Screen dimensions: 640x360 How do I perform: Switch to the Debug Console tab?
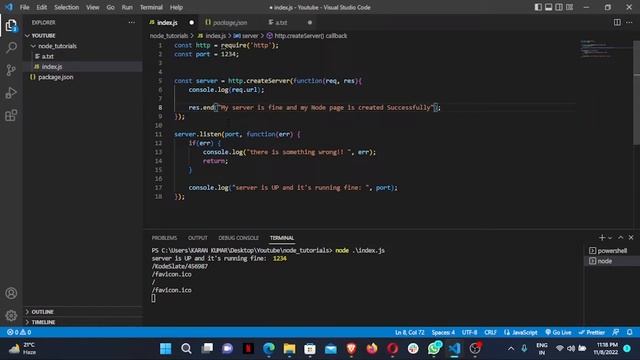238,238
